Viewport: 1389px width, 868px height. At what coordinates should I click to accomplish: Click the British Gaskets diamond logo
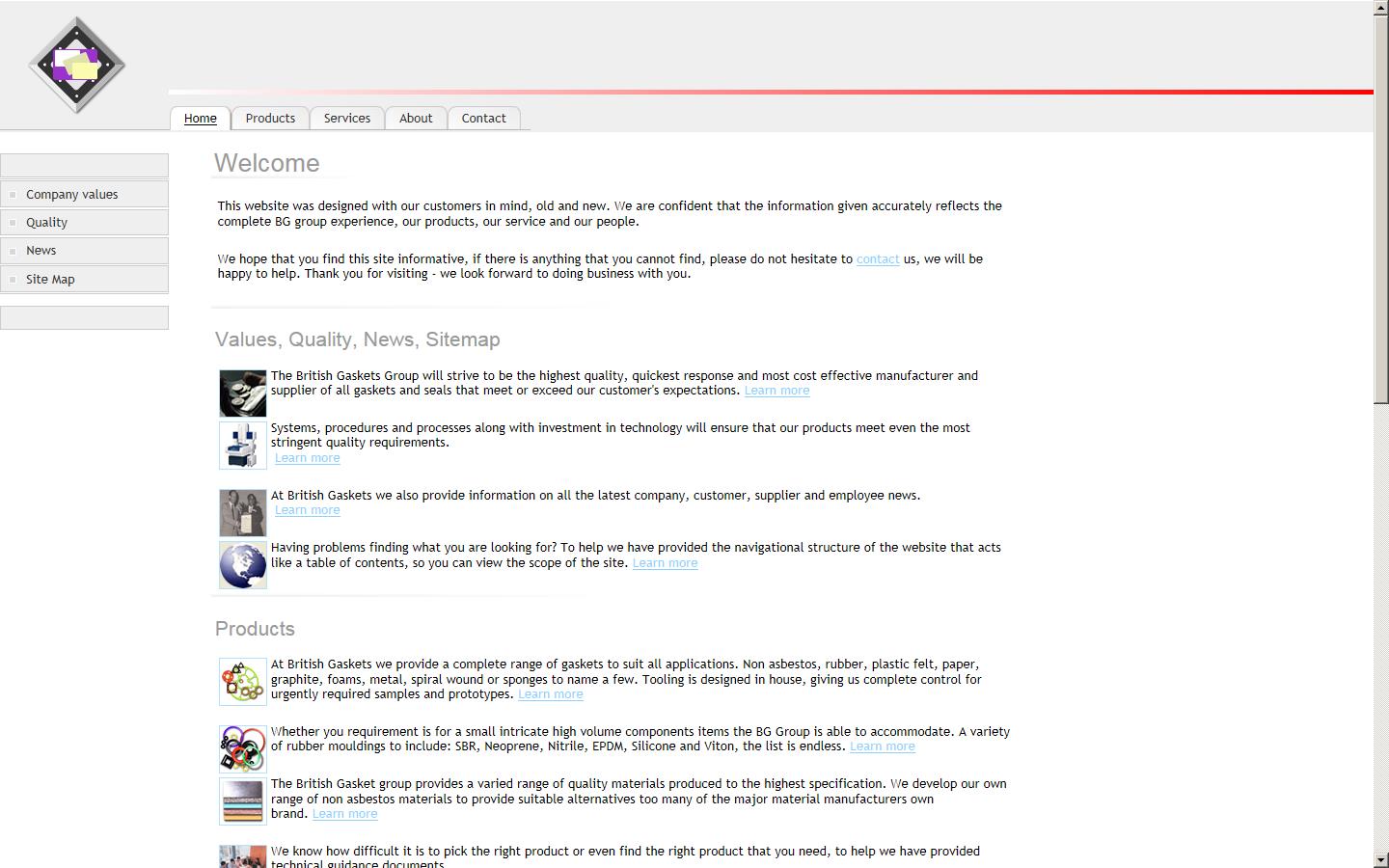pyautogui.click(x=77, y=65)
